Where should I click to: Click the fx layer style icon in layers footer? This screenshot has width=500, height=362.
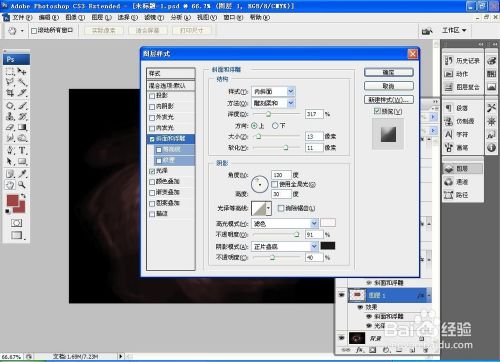pos(359,350)
